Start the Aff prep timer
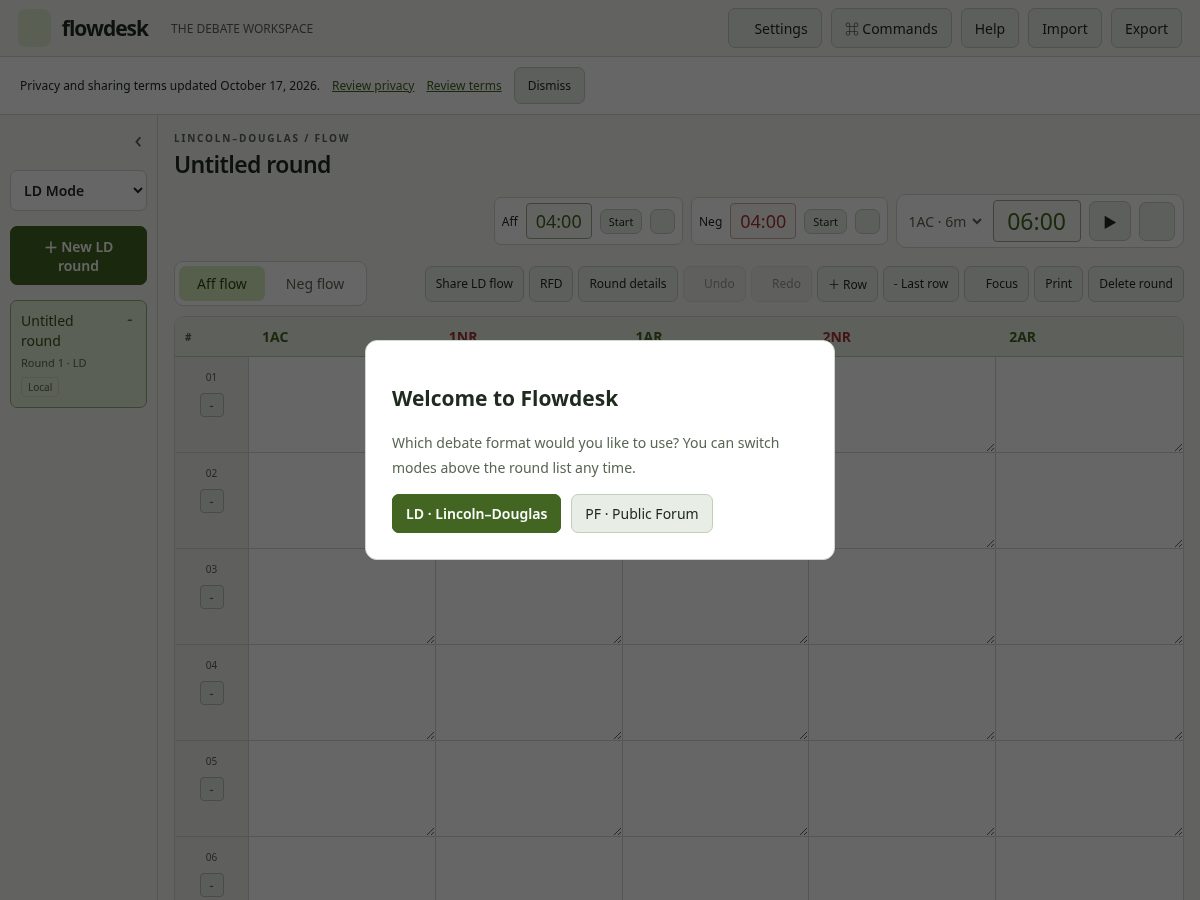This screenshot has height=900, width=1200. (621, 221)
